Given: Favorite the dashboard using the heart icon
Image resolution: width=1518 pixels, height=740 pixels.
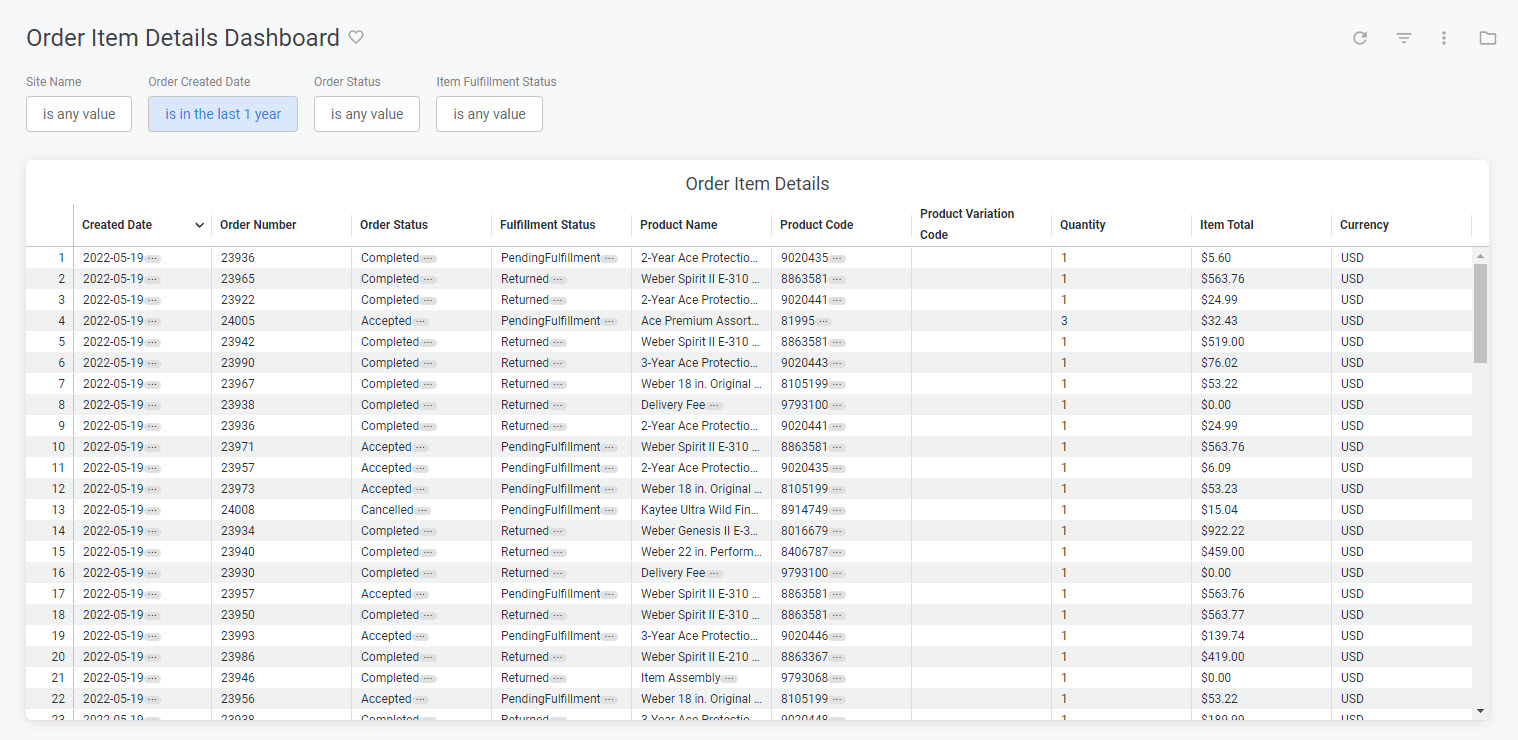Looking at the screenshot, I should pos(356,36).
